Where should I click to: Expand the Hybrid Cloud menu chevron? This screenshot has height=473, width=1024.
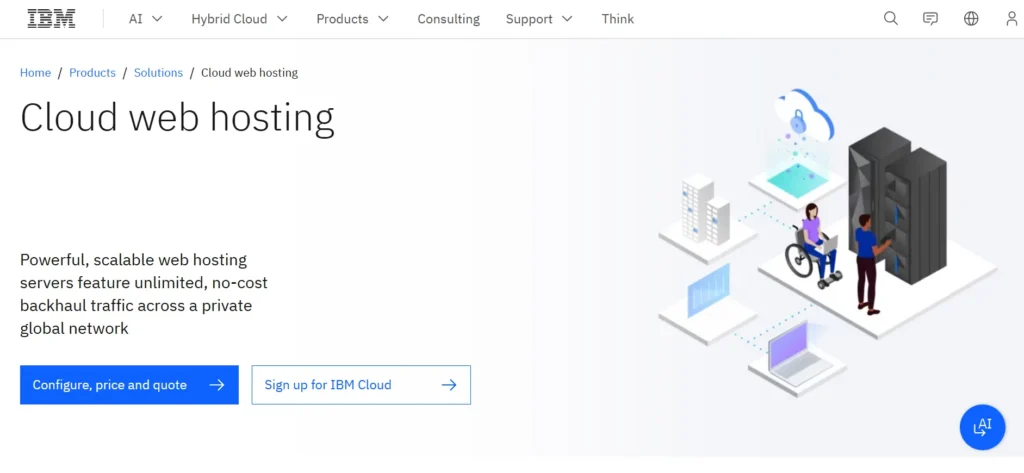click(x=282, y=19)
